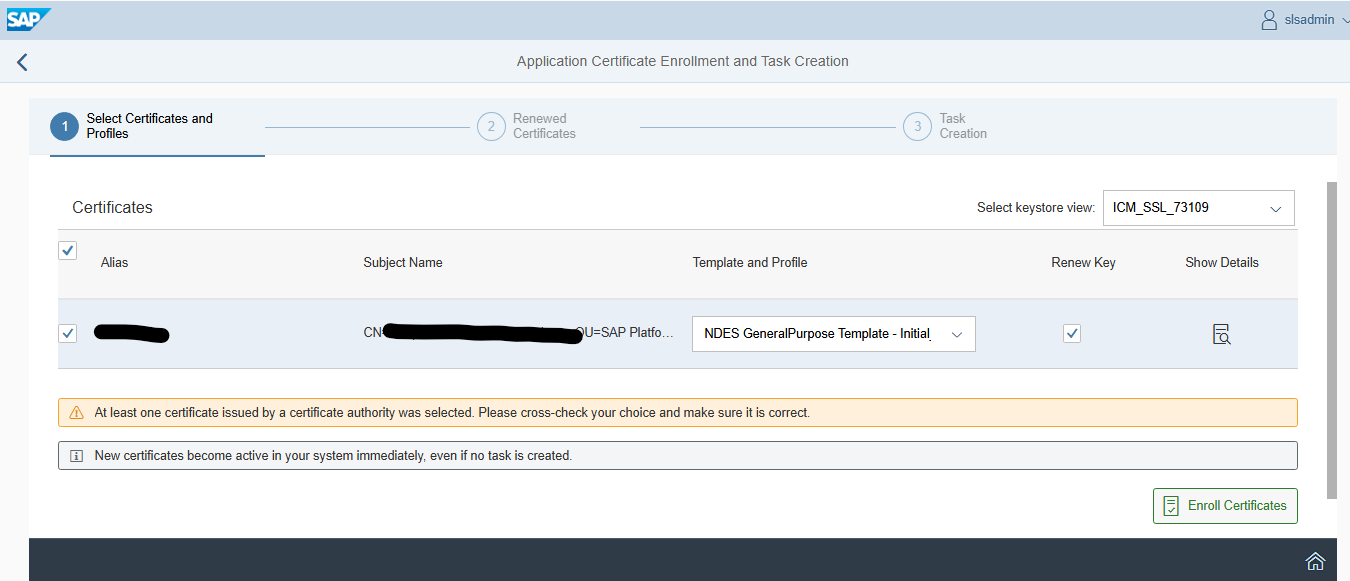Screen dimensions: 1350x581
Task: Click the Enroll Certificates button
Action: [x=1225, y=506]
